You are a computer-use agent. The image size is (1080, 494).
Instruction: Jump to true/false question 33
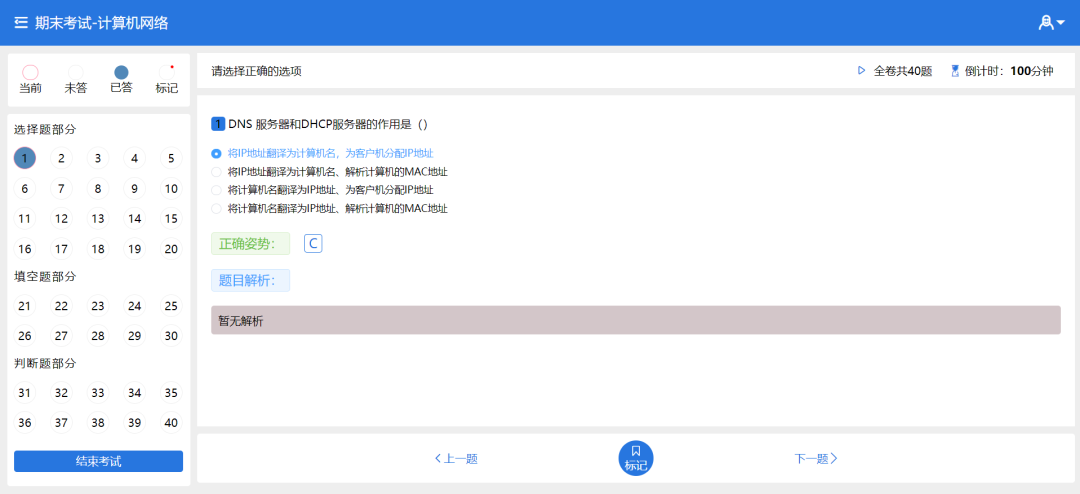(x=98, y=393)
